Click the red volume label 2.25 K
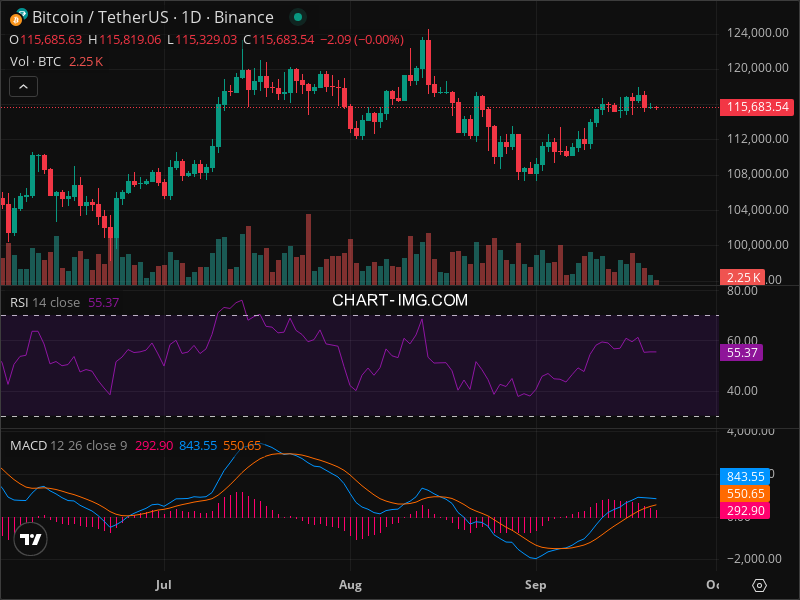The width and height of the screenshot is (800, 600). tap(742, 277)
